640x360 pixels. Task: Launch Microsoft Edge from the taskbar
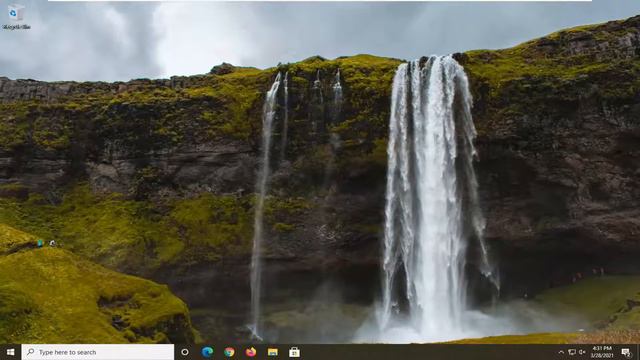coord(207,352)
